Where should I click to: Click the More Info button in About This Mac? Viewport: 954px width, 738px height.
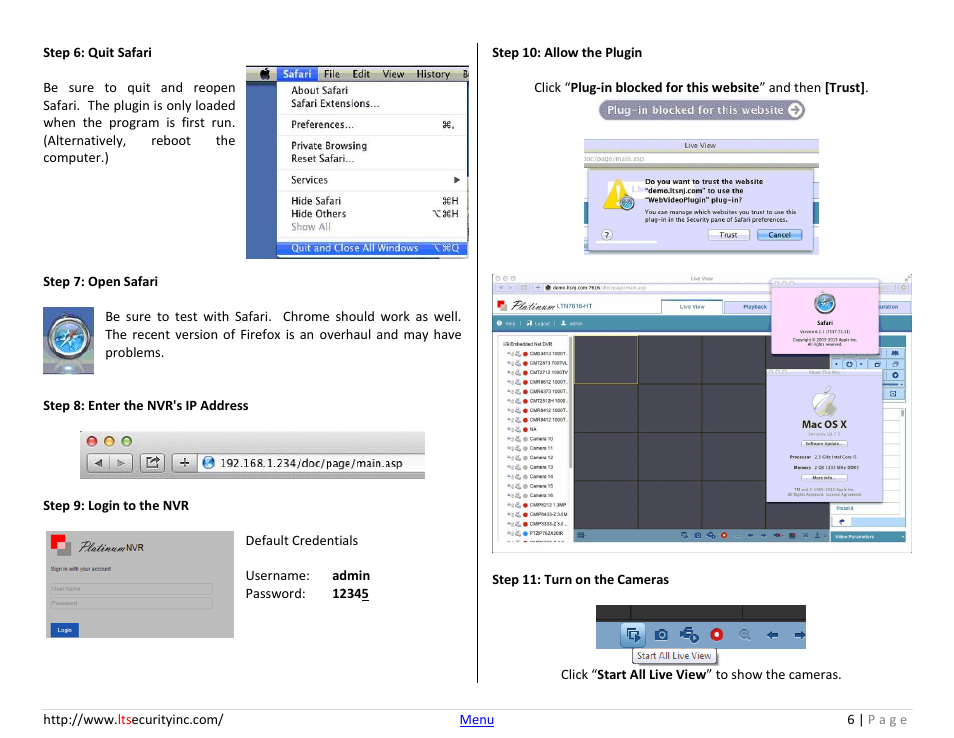click(824, 478)
